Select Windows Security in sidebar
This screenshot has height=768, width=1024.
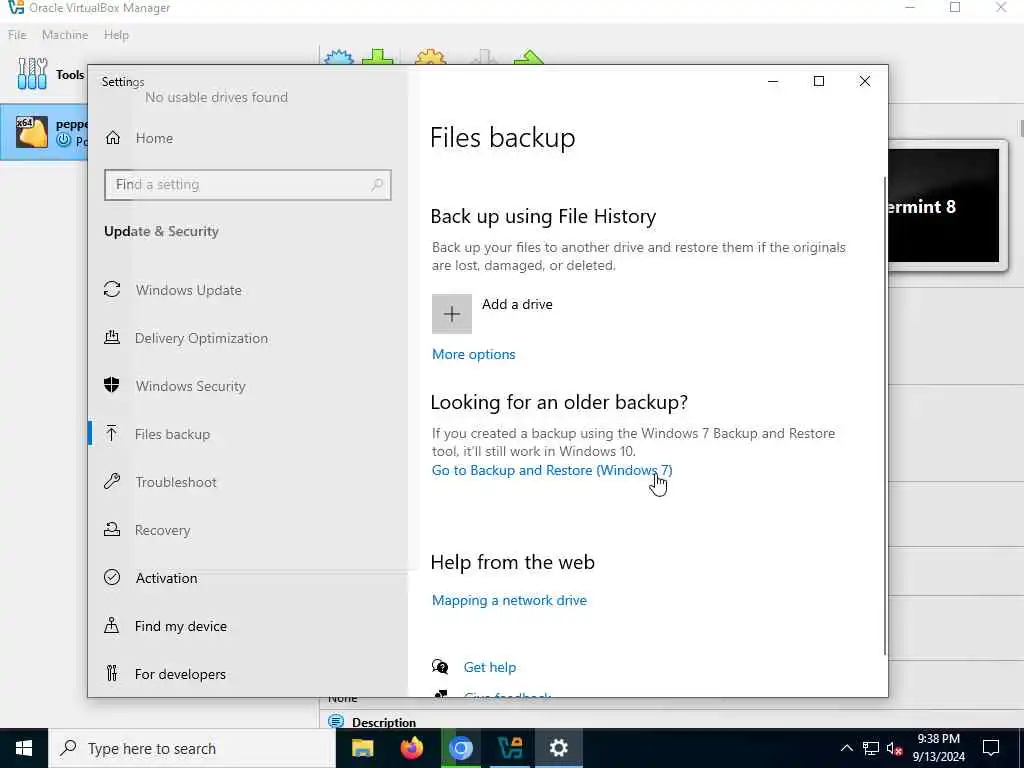(191, 386)
